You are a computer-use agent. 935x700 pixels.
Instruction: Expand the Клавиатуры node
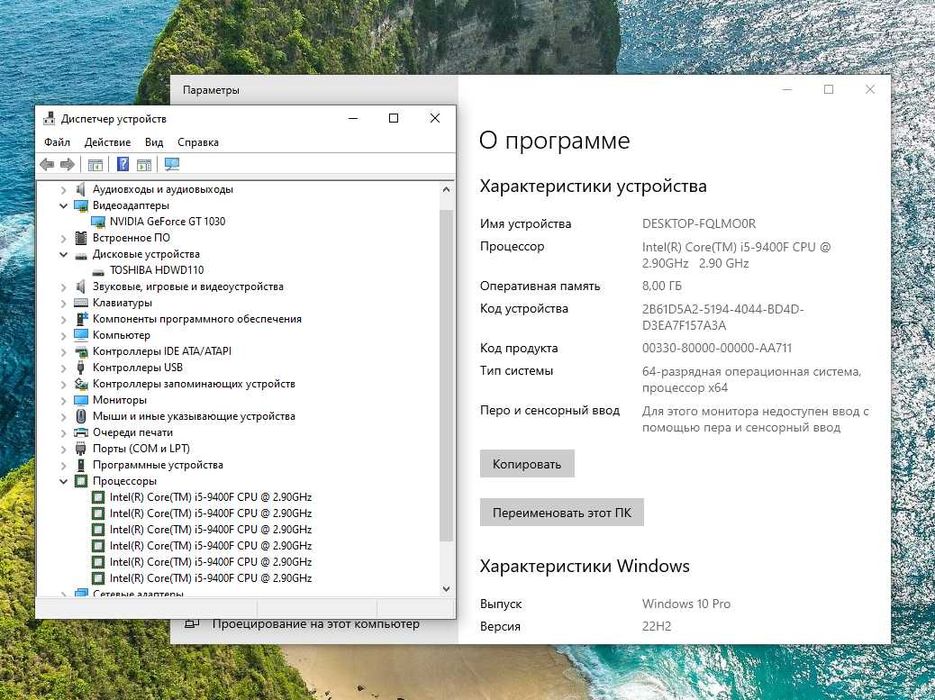(63, 303)
